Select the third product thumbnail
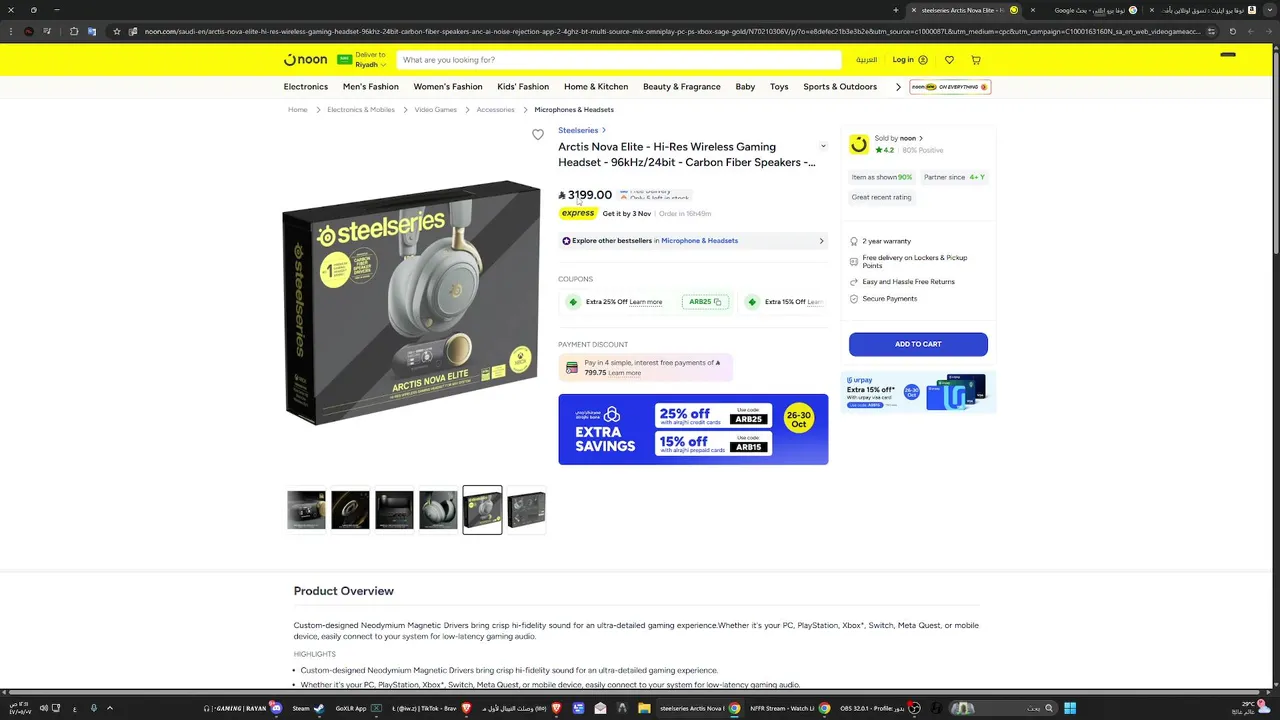This screenshot has height=720, width=1280. (x=394, y=510)
